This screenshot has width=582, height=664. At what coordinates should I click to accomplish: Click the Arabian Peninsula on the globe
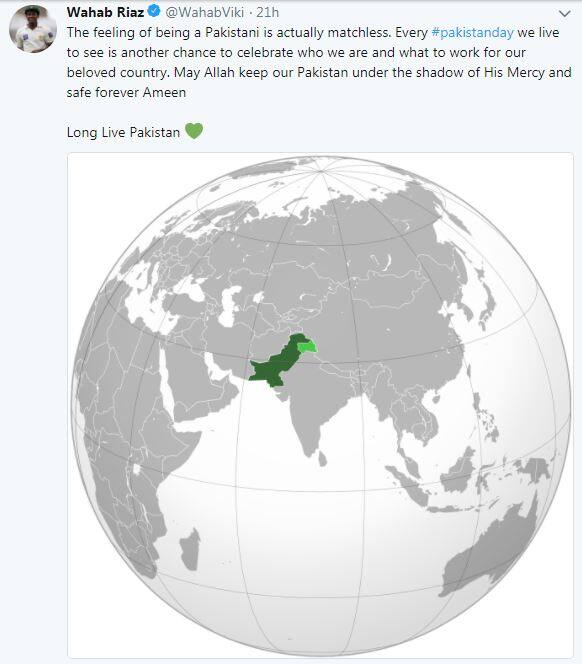point(199,383)
